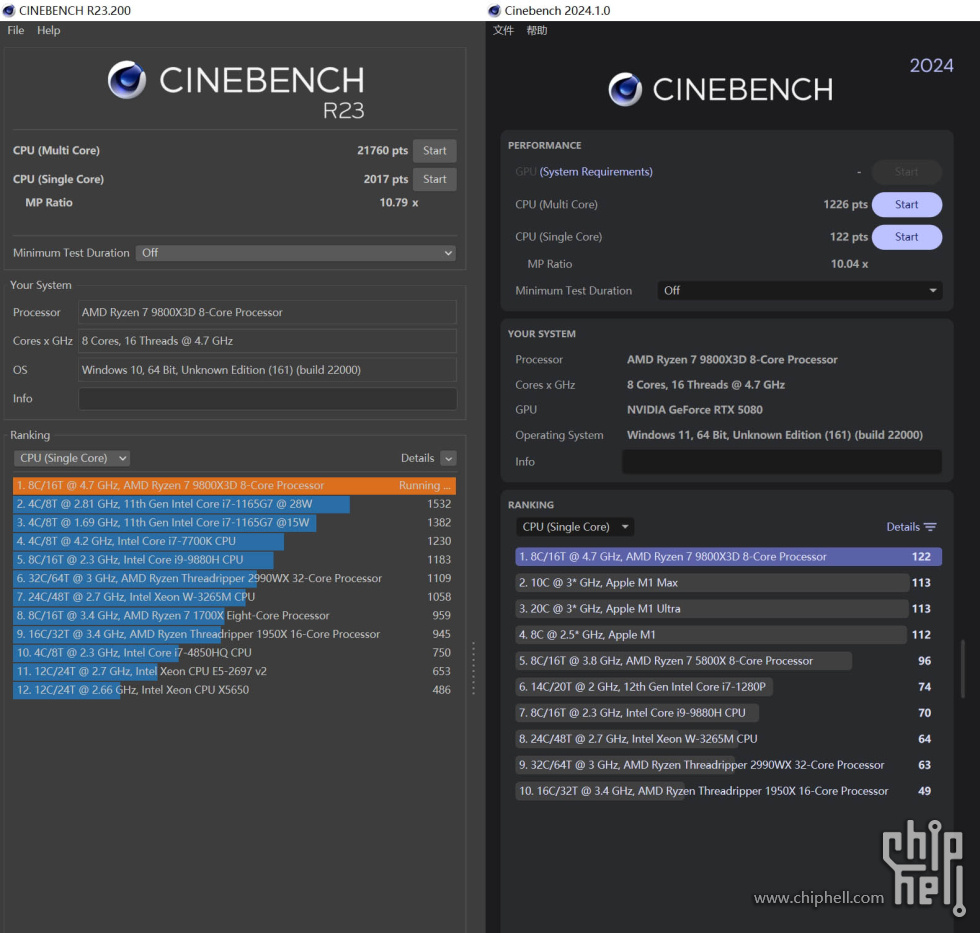Select the Ryzen 7 1700X ranking row
The height and width of the screenshot is (933, 980).
click(234, 616)
